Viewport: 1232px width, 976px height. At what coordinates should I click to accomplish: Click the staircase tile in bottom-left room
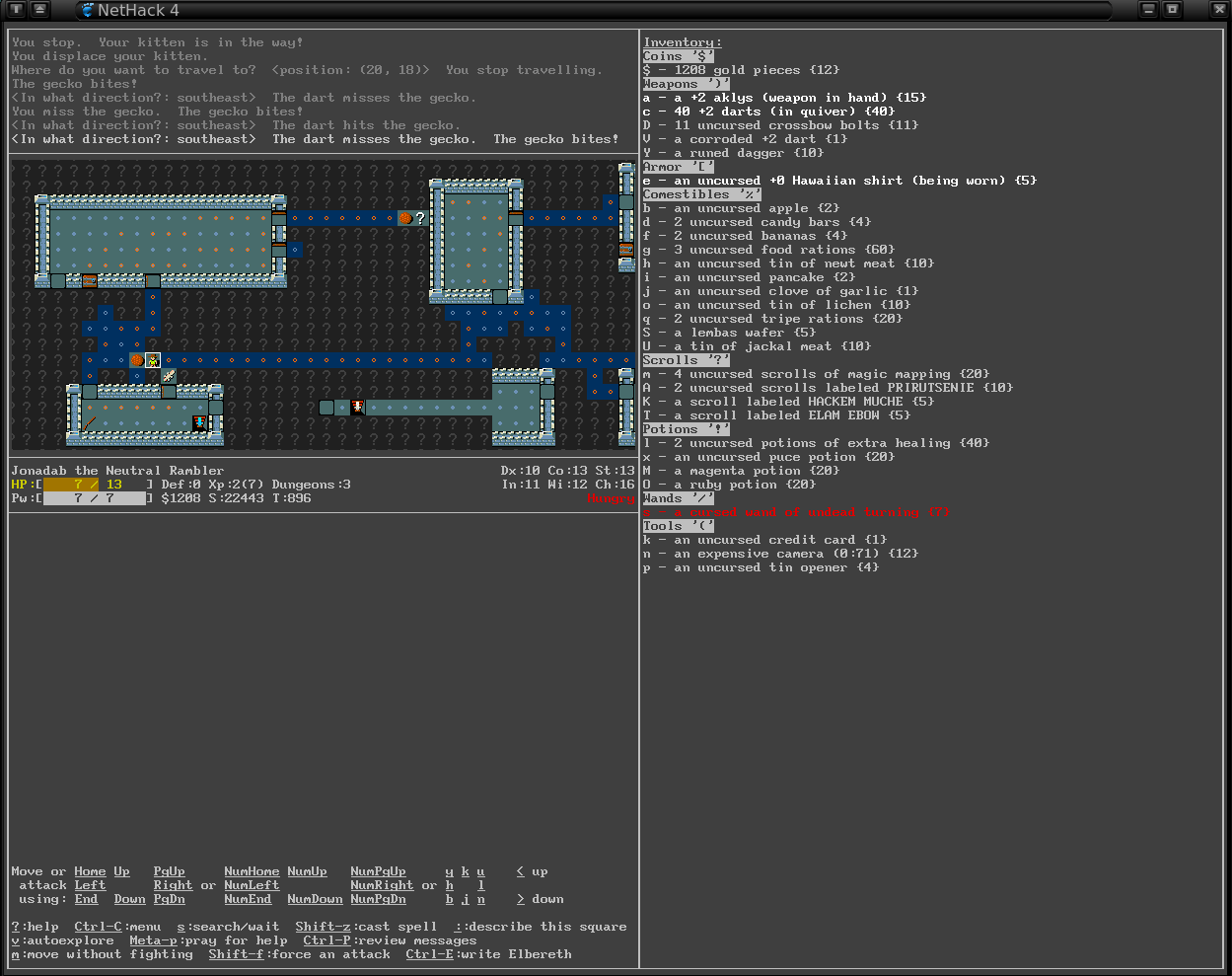point(200,423)
